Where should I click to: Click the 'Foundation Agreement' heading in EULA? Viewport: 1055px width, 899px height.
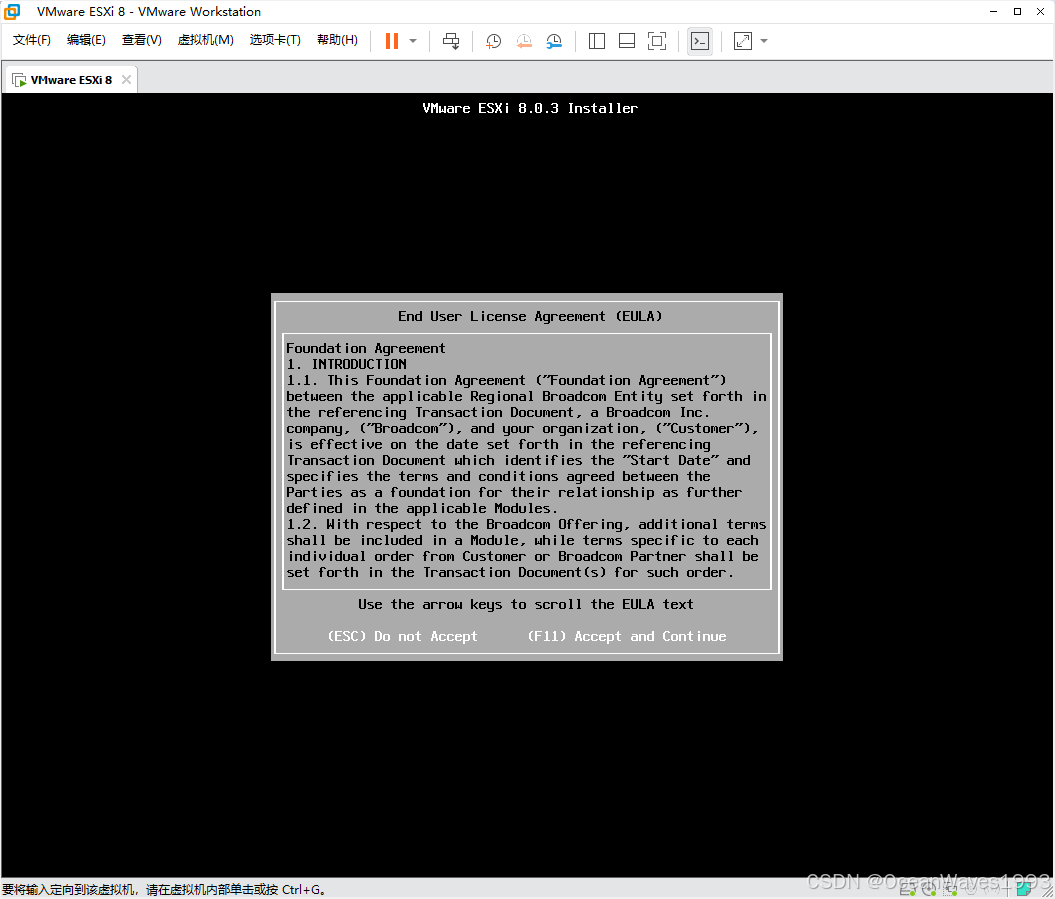(365, 348)
